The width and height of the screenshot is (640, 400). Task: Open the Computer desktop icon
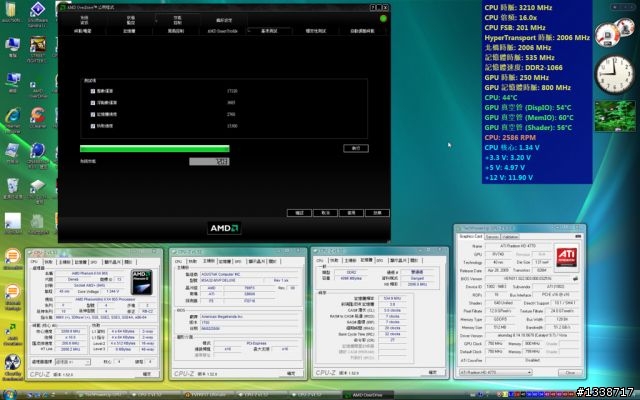[12, 47]
